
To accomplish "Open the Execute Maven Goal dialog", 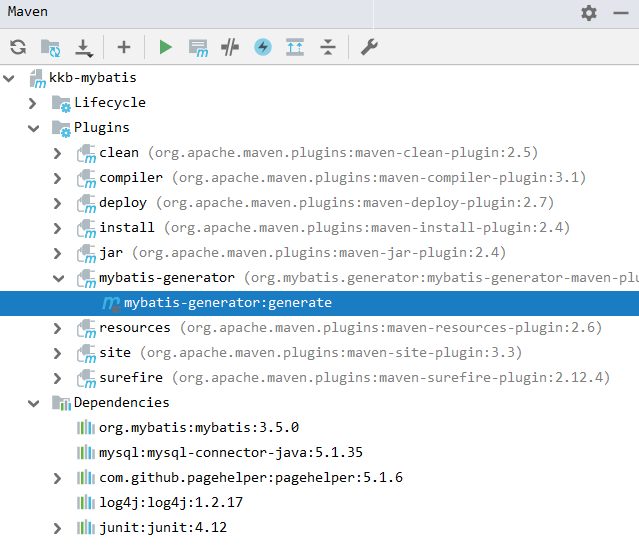I will tap(198, 47).
